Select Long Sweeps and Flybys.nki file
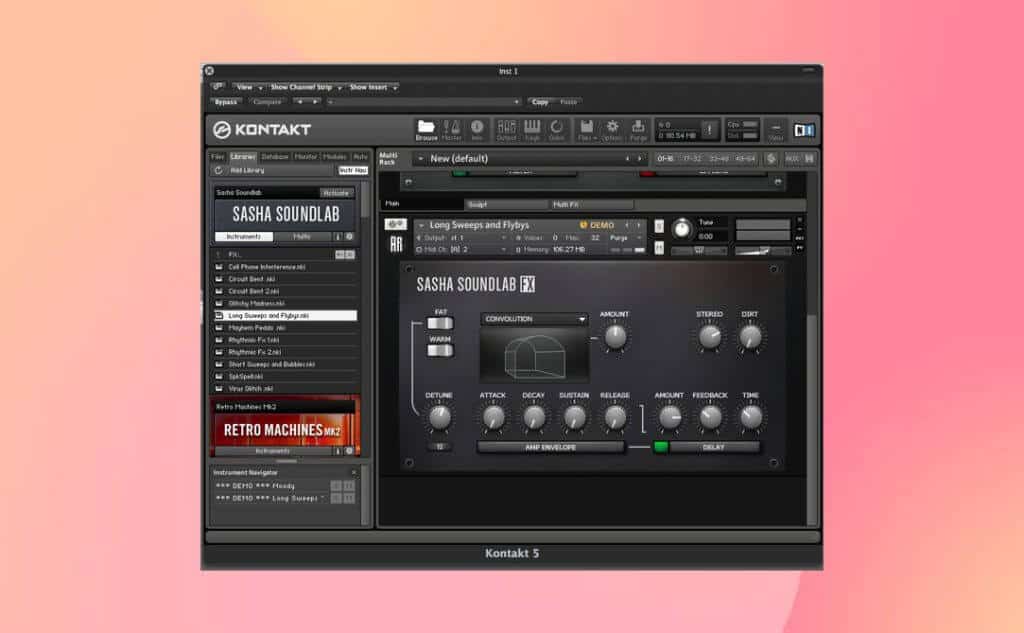The width and height of the screenshot is (1024, 633). coord(286,316)
